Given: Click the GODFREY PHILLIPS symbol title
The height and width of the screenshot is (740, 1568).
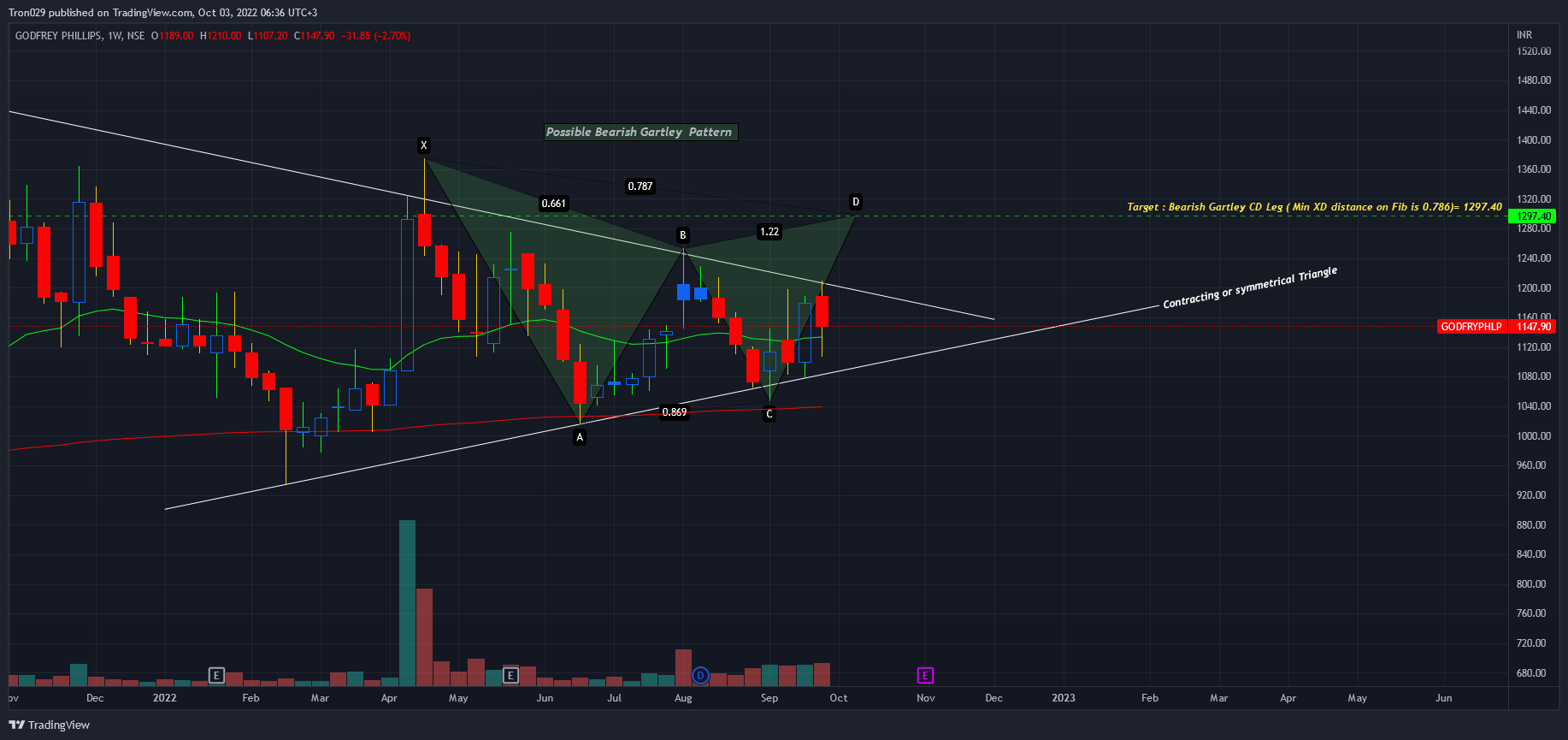Looking at the screenshot, I should tap(59, 36).
